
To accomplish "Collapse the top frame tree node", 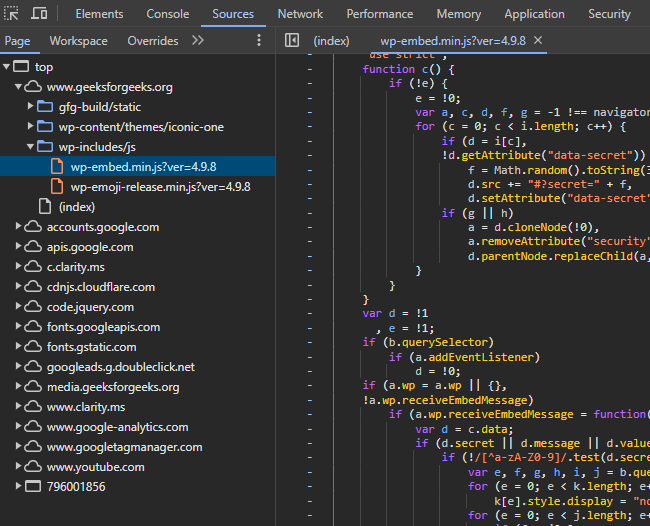I will coord(6,67).
